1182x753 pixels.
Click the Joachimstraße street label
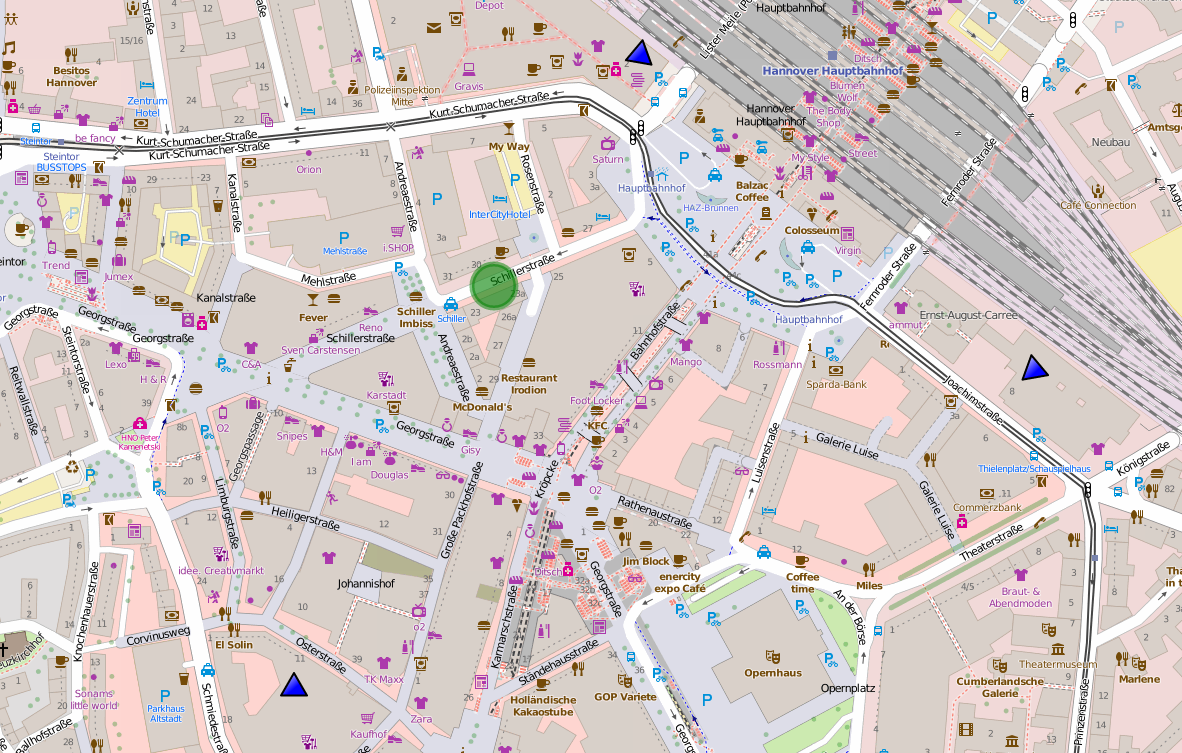(975, 399)
